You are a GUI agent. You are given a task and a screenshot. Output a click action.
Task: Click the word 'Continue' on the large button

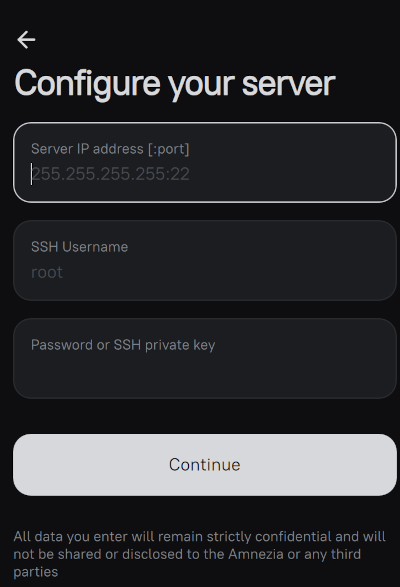tap(205, 465)
